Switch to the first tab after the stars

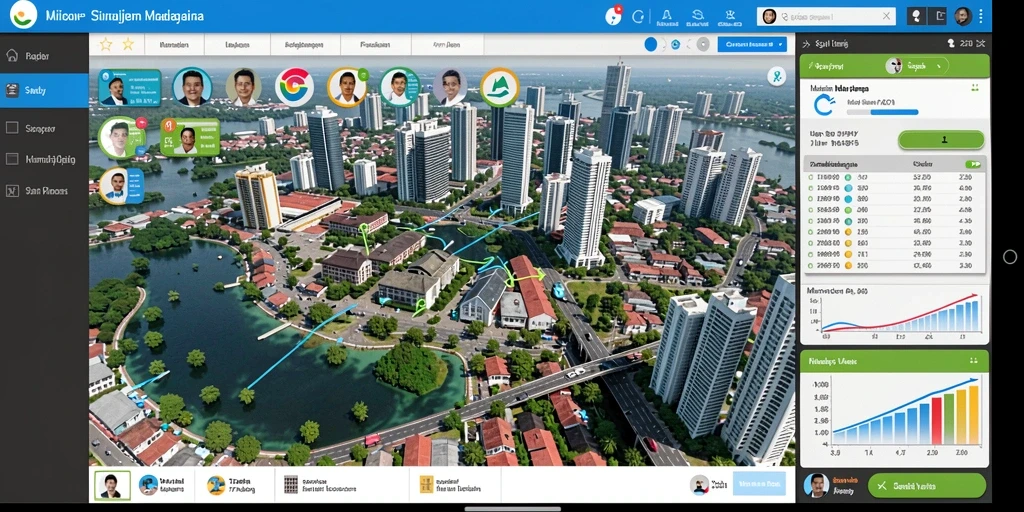point(174,45)
